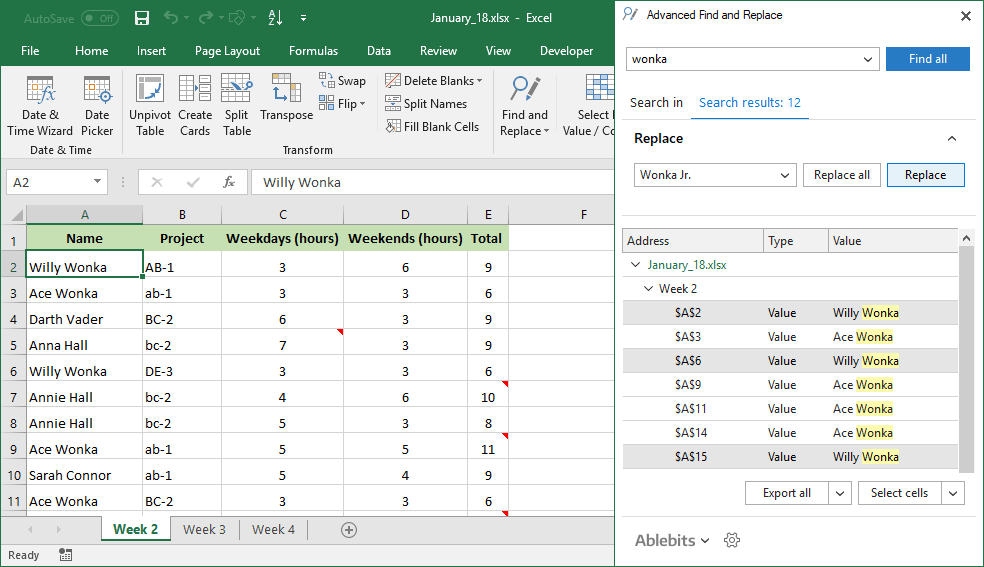The height and width of the screenshot is (567, 984).
Task: Open the View ribbon tab
Action: coord(498,51)
